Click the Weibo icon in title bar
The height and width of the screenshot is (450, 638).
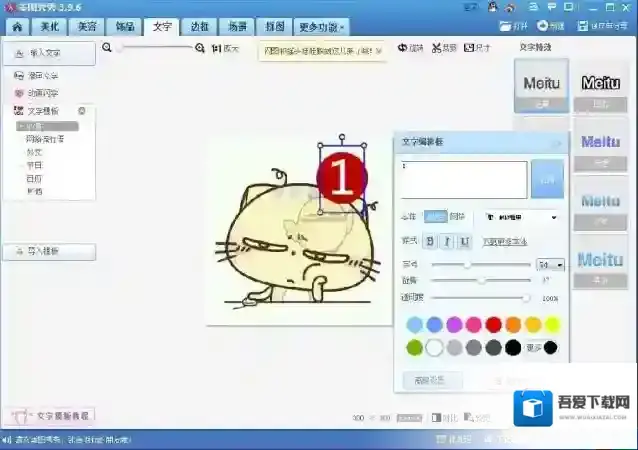coord(510,7)
